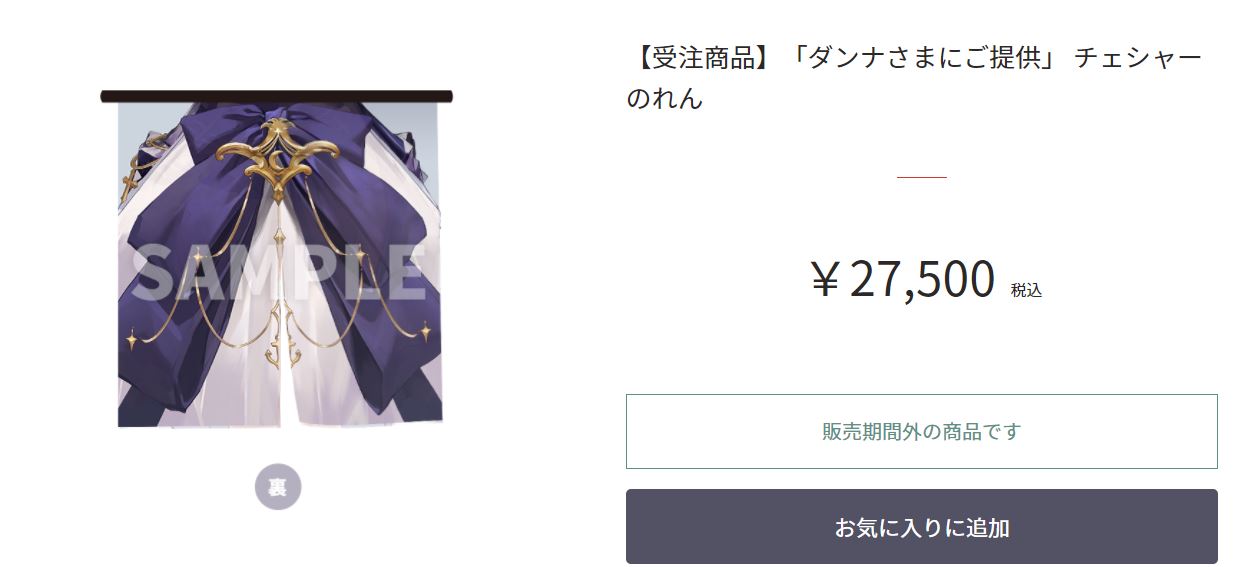This screenshot has height=567, width=1242.
Task: Click the 税込 tax-included label
Action: click(1026, 290)
